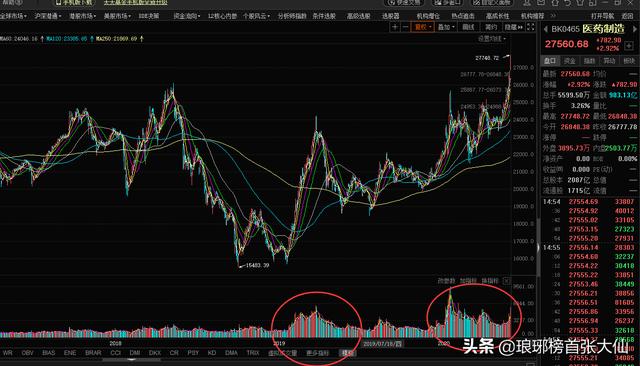Click 自定义面板 button in title bar
The height and width of the screenshot is (366, 640).
click(492, 2)
